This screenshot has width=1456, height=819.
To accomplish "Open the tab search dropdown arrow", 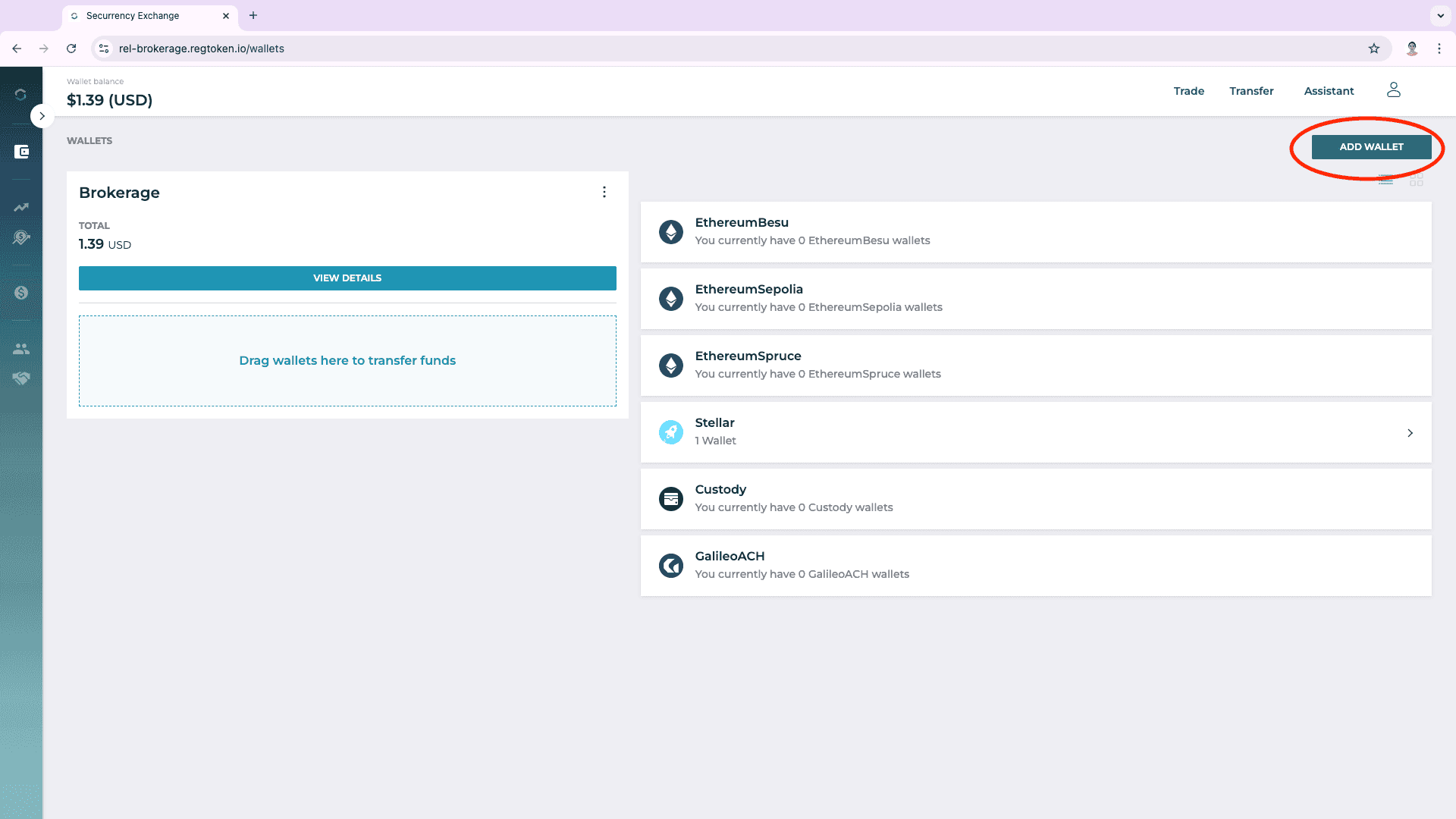I will (1440, 15).
